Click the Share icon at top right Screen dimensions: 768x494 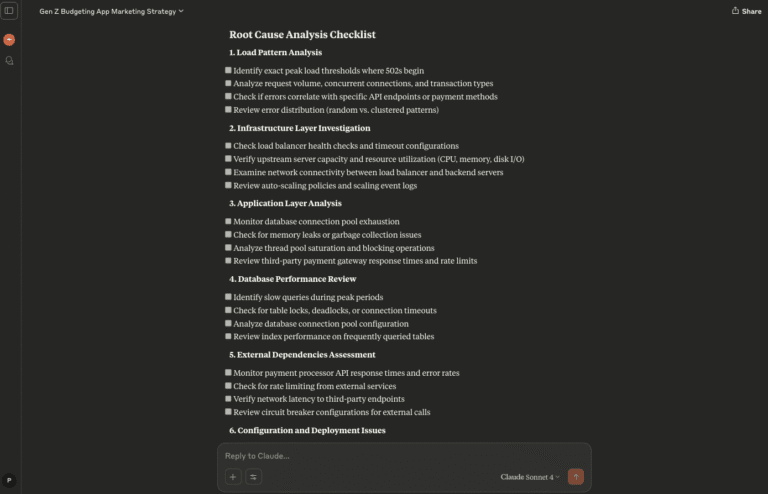pyautogui.click(x=735, y=10)
